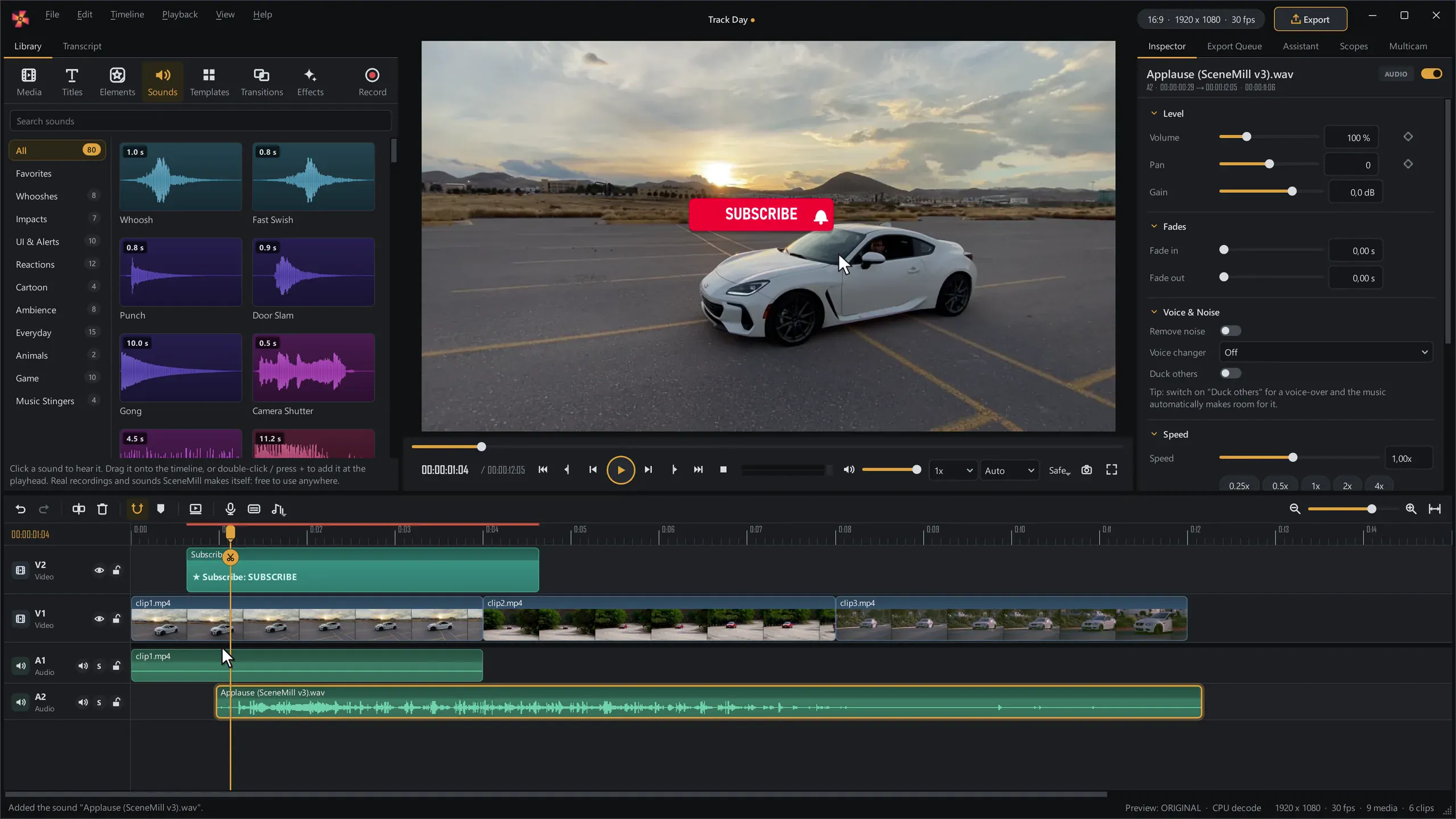The width and height of the screenshot is (1456, 819).
Task: Open the Voice changer dropdown
Action: tap(1326, 353)
